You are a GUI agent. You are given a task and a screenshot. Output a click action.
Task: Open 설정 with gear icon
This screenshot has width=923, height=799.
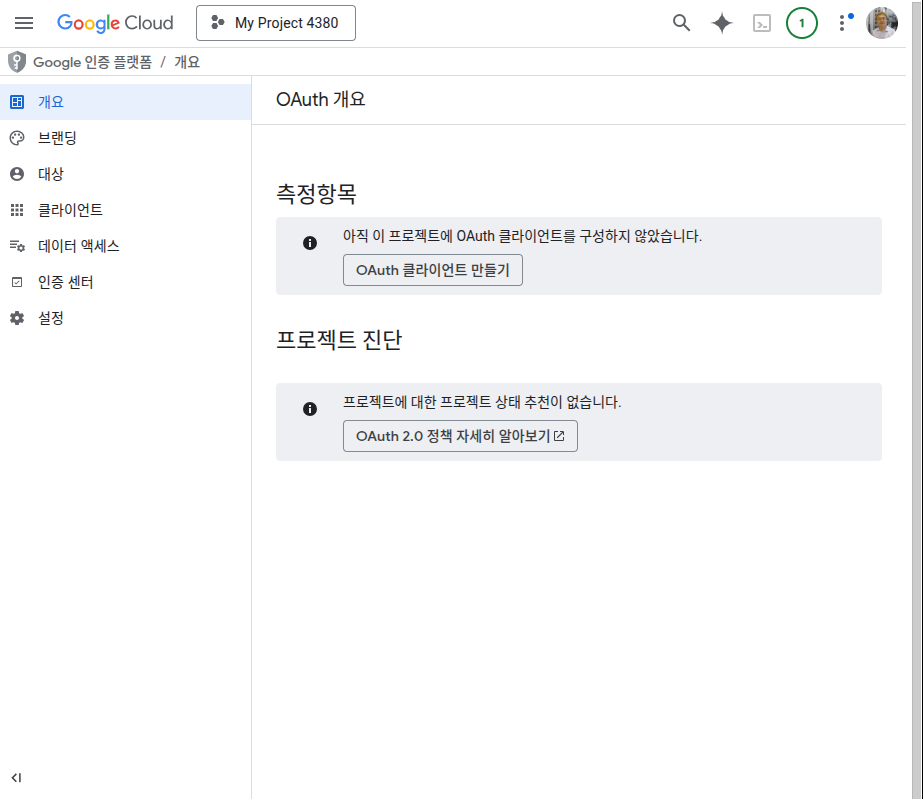[x=51, y=318]
